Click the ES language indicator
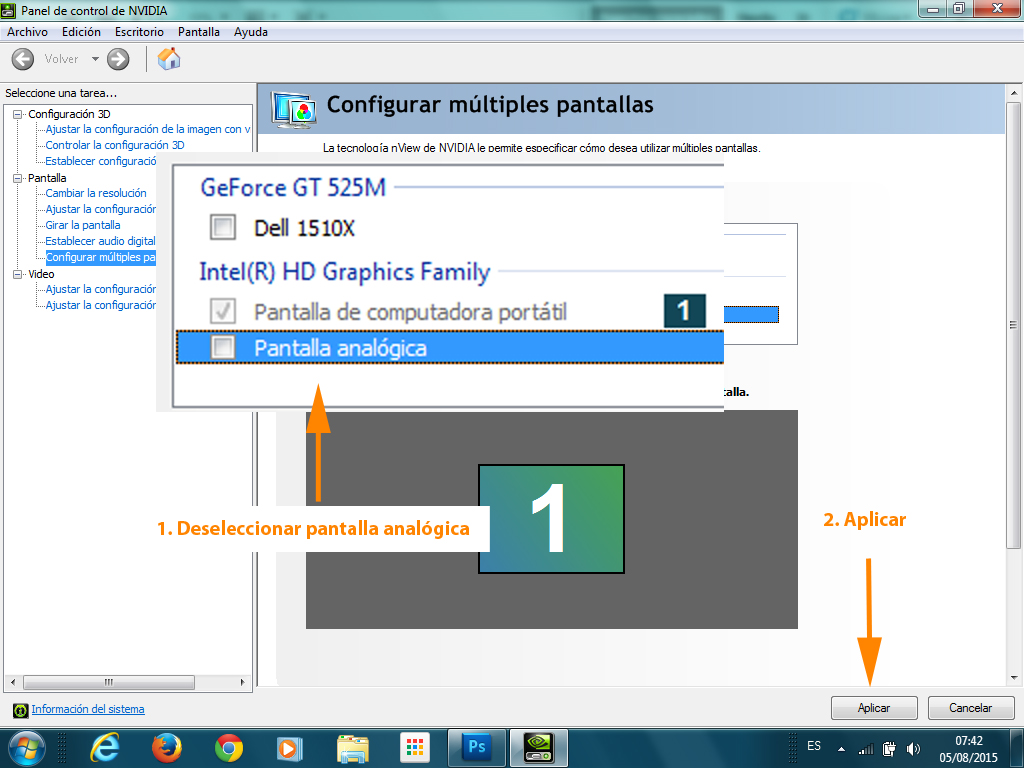Screen dimensions: 1024x768 814,746
